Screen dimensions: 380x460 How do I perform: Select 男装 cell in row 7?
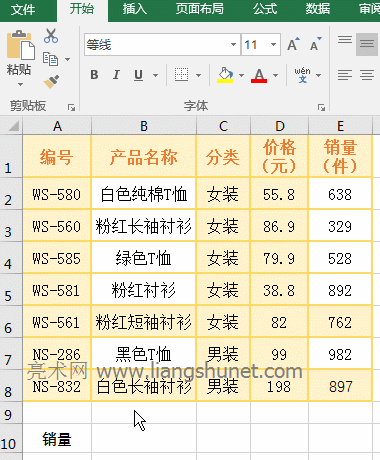pyautogui.click(x=223, y=354)
